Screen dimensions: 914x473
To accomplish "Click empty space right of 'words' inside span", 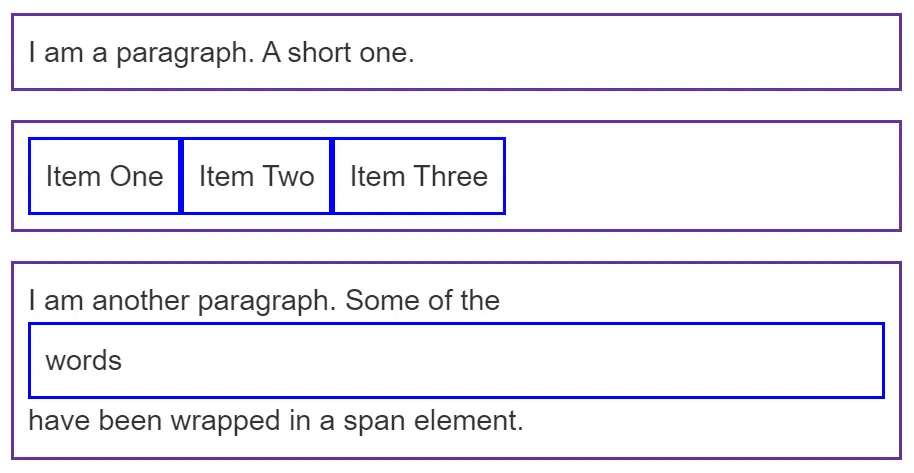I will [x=500, y=360].
